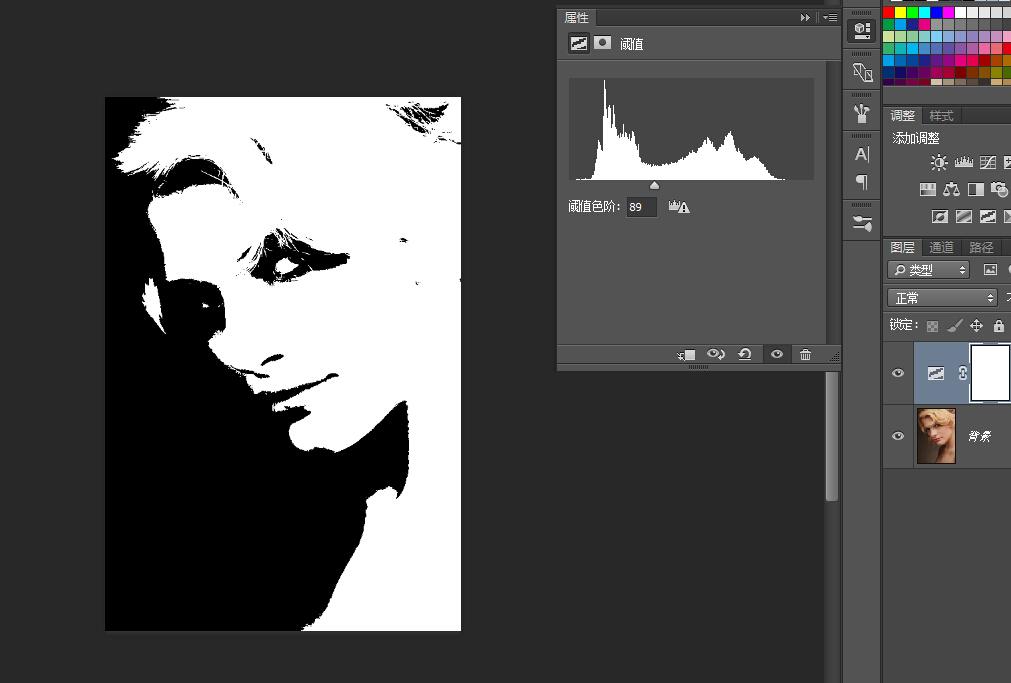Toggle adjustment layer visibility in Properties panel

point(777,354)
